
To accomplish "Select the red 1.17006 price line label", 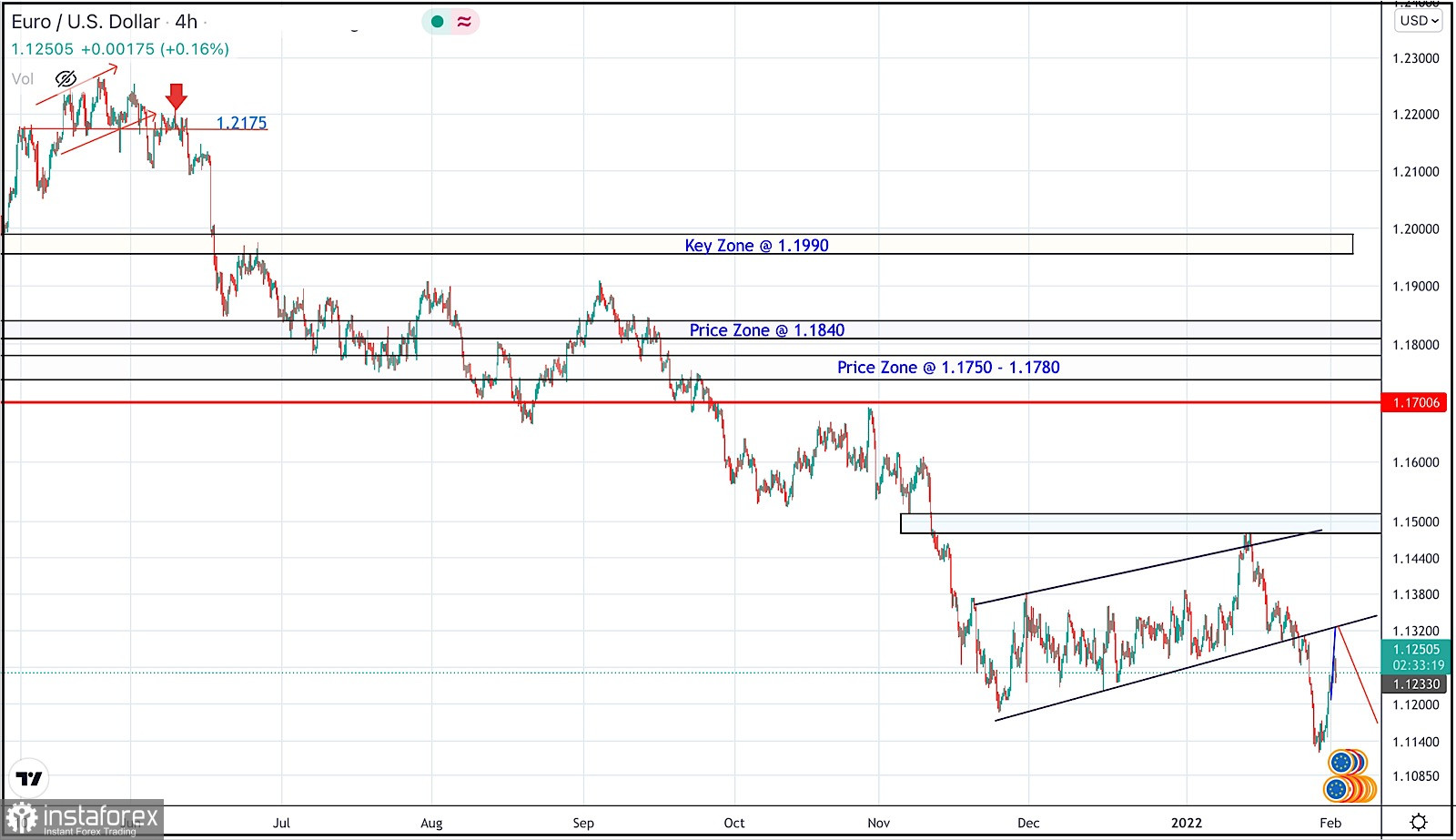I will click(1416, 402).
